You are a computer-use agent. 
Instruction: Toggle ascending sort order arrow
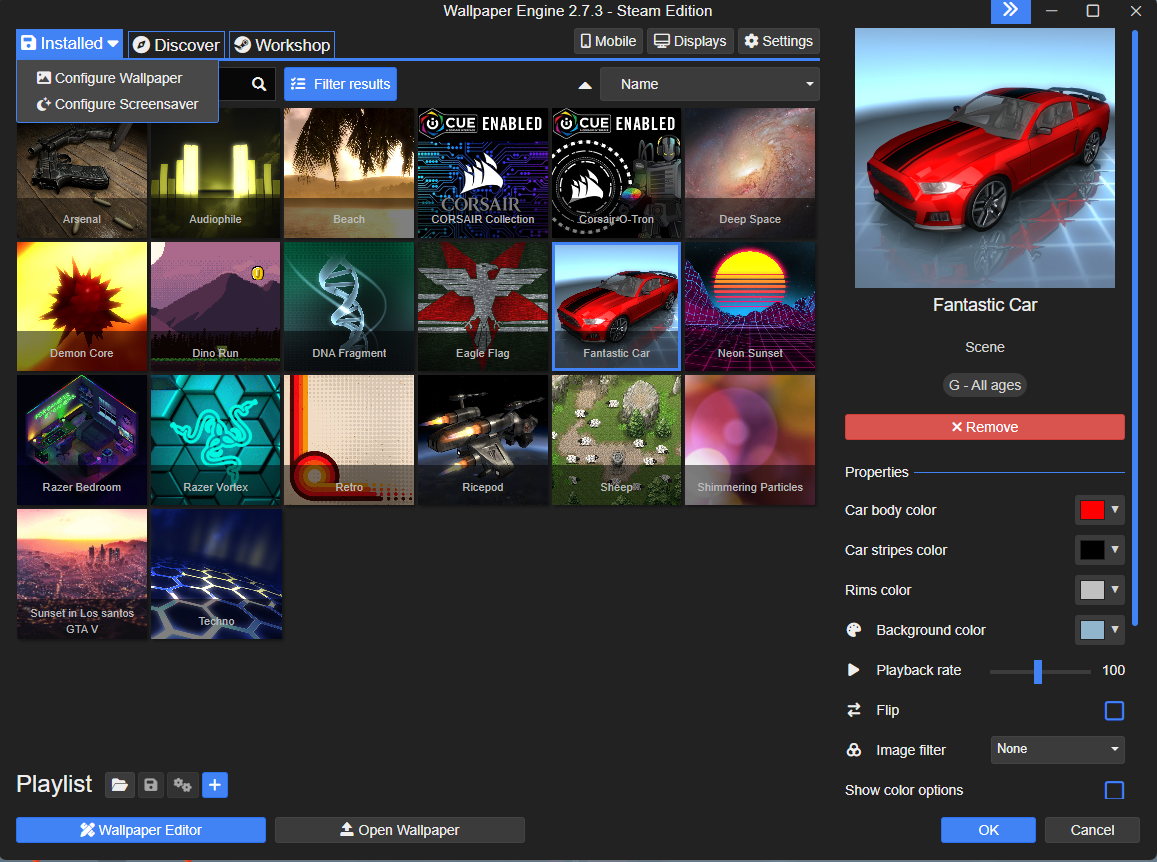pos(585,85)
